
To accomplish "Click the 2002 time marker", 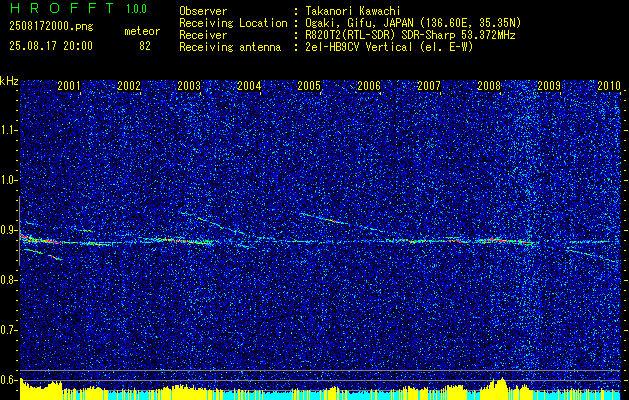I will click(129, 85).
